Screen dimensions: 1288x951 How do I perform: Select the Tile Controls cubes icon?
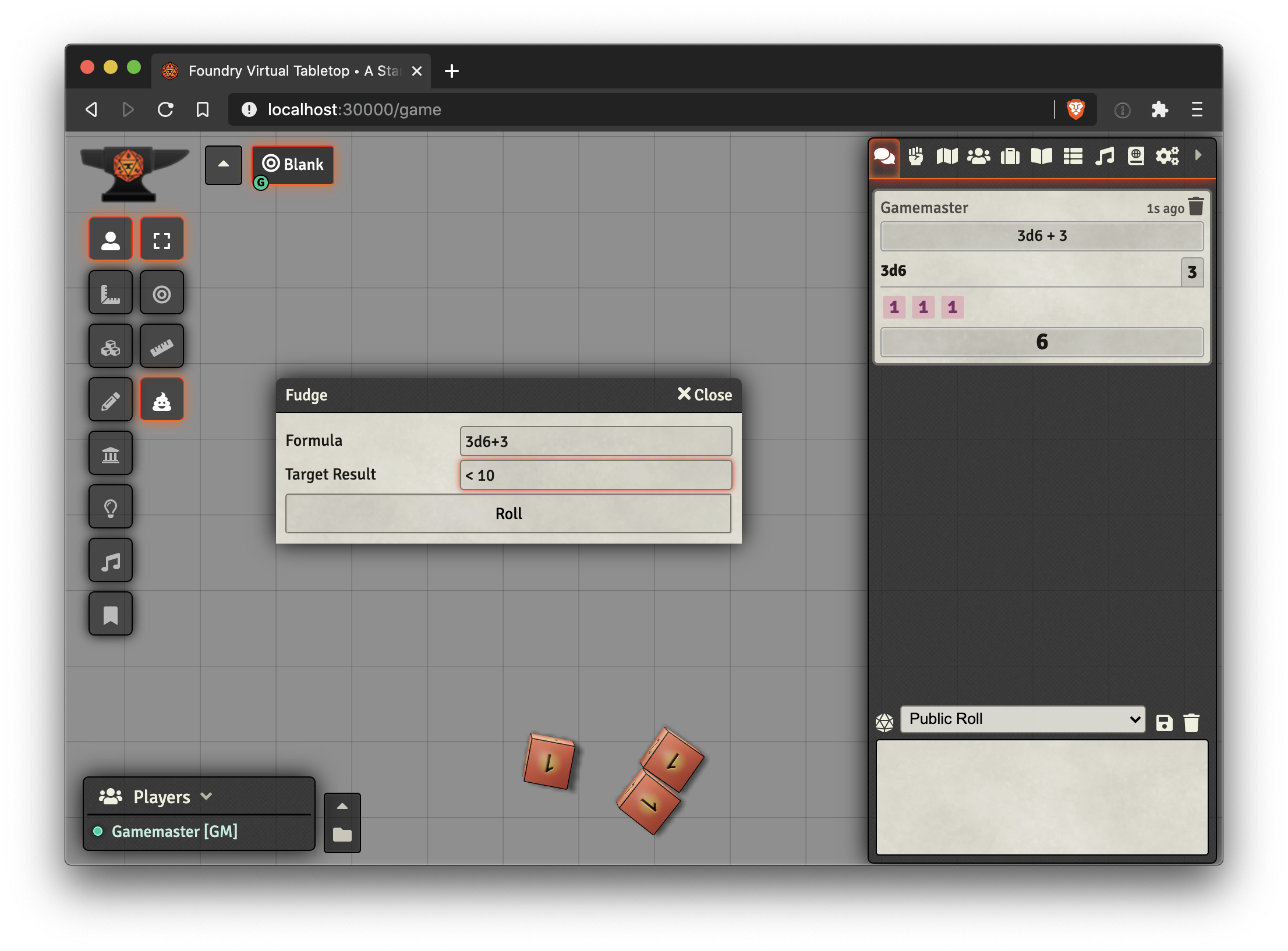tap(111, 346)
